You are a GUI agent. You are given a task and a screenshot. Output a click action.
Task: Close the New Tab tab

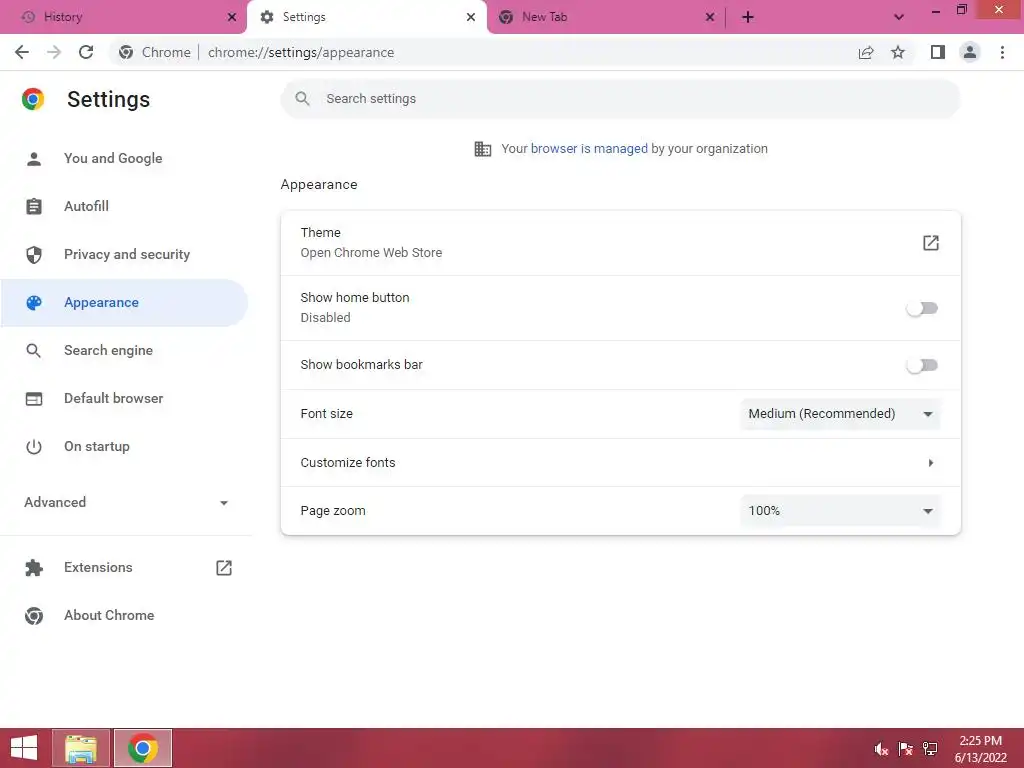(x=710, y=17)
